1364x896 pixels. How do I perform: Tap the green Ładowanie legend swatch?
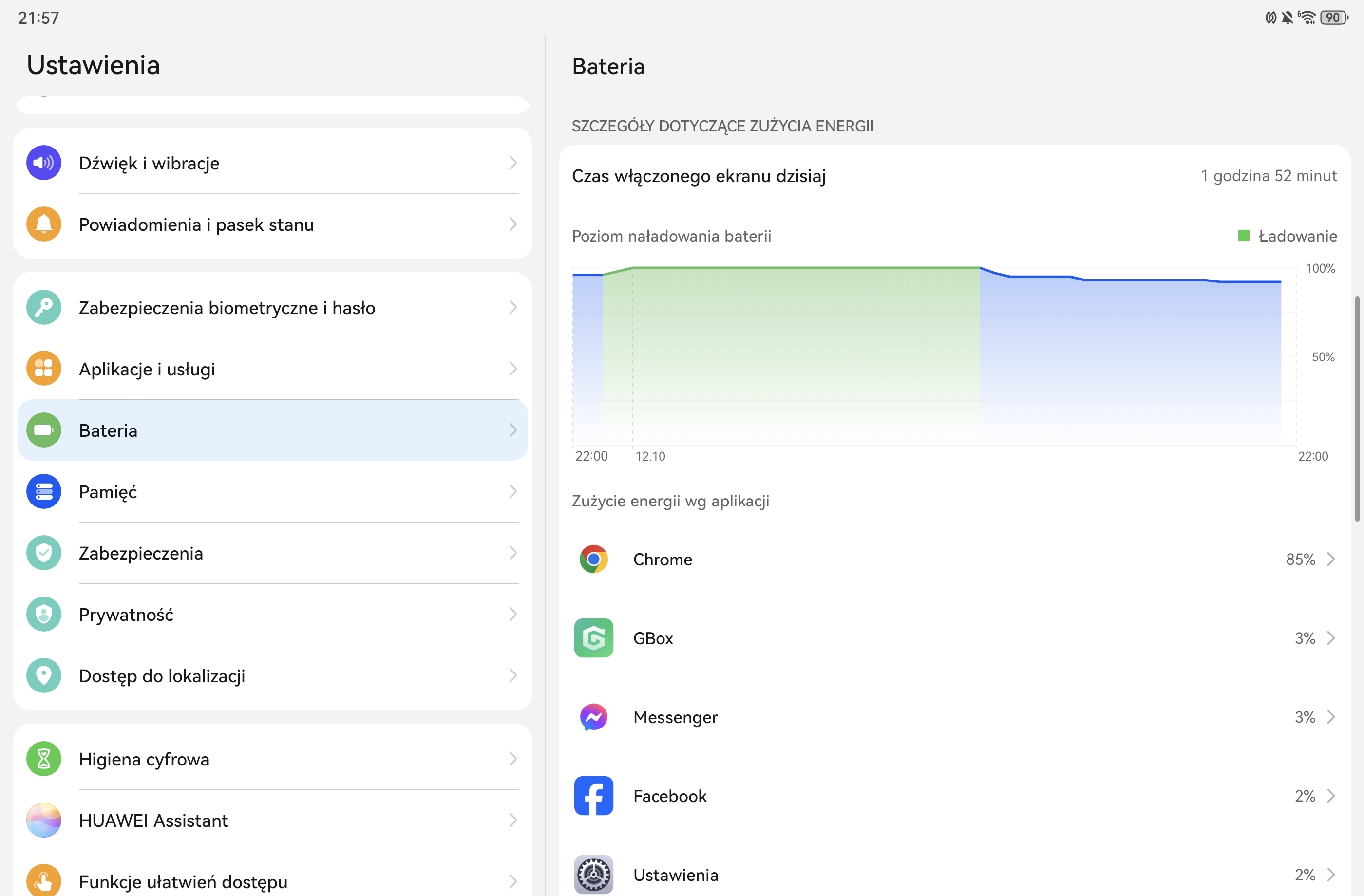(x=1244, y=236)
